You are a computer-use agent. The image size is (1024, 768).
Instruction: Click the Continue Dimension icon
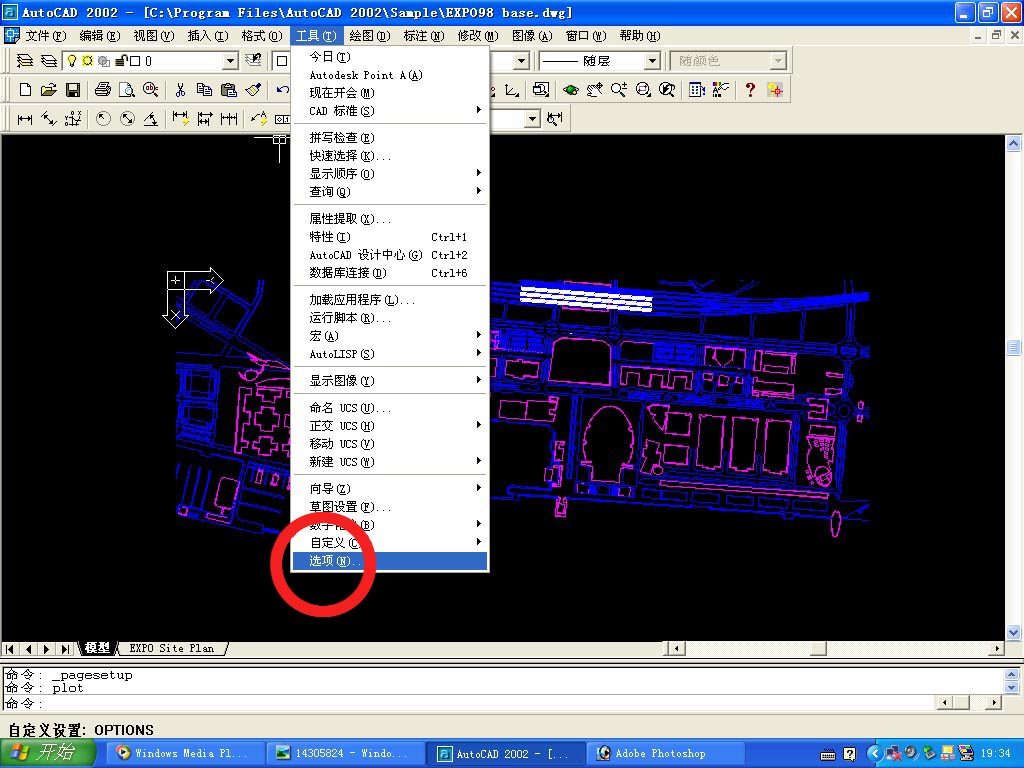click(229, 119)
